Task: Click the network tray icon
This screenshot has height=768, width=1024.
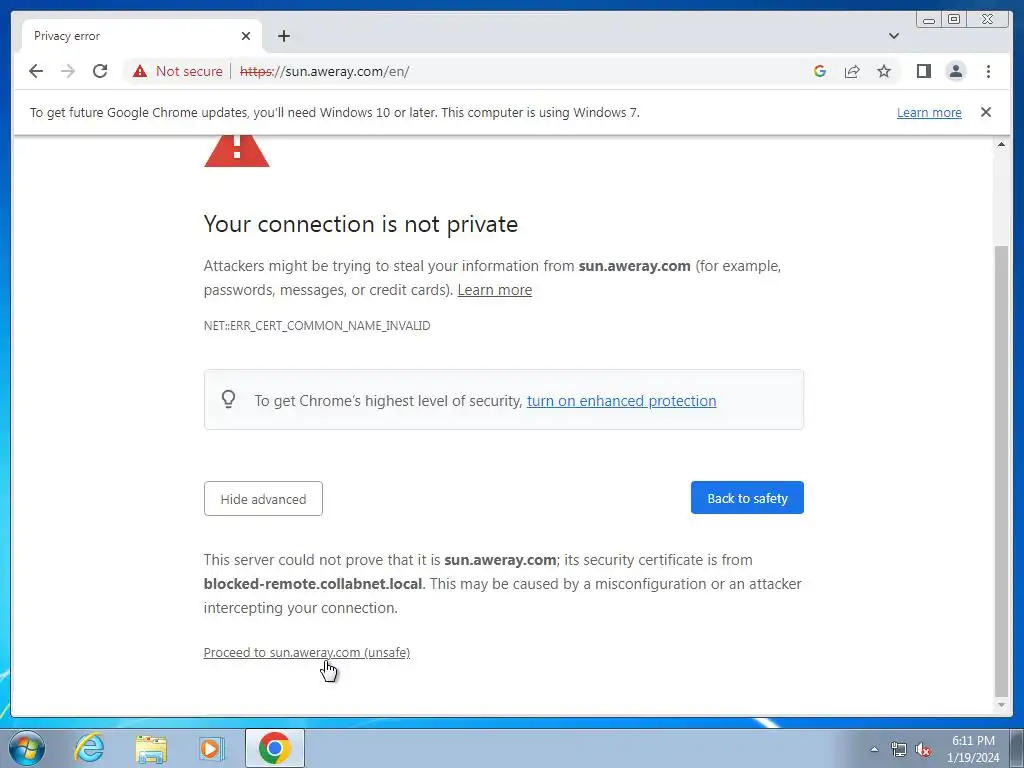Action: point(899,749)
